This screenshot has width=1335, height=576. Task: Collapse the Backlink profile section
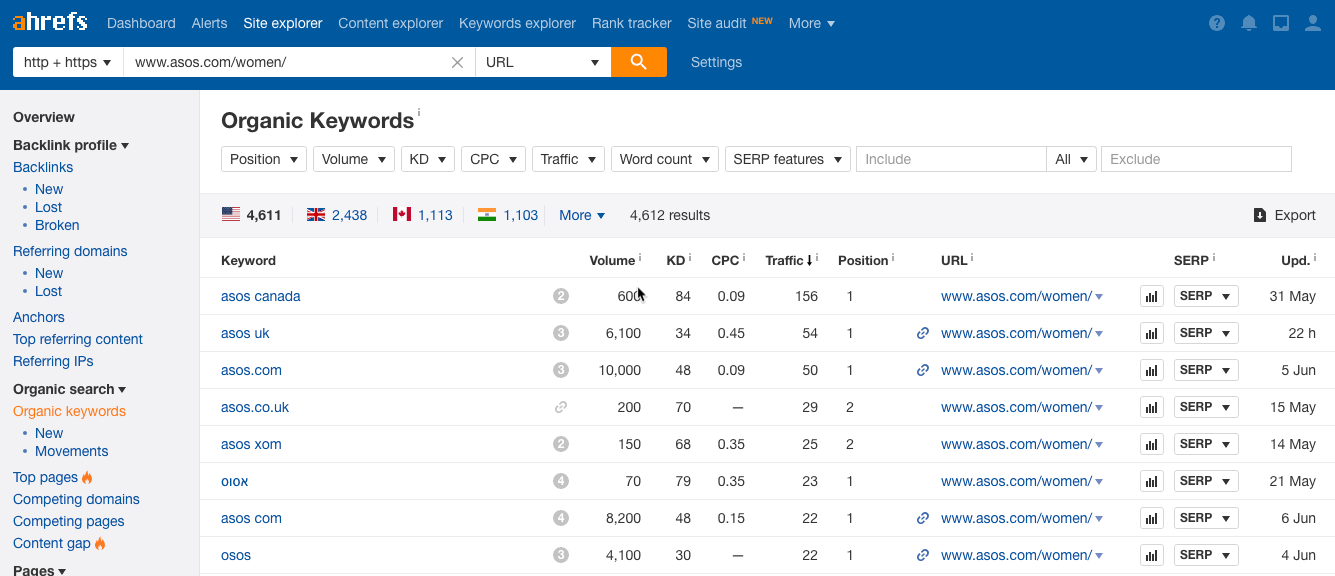71,145
